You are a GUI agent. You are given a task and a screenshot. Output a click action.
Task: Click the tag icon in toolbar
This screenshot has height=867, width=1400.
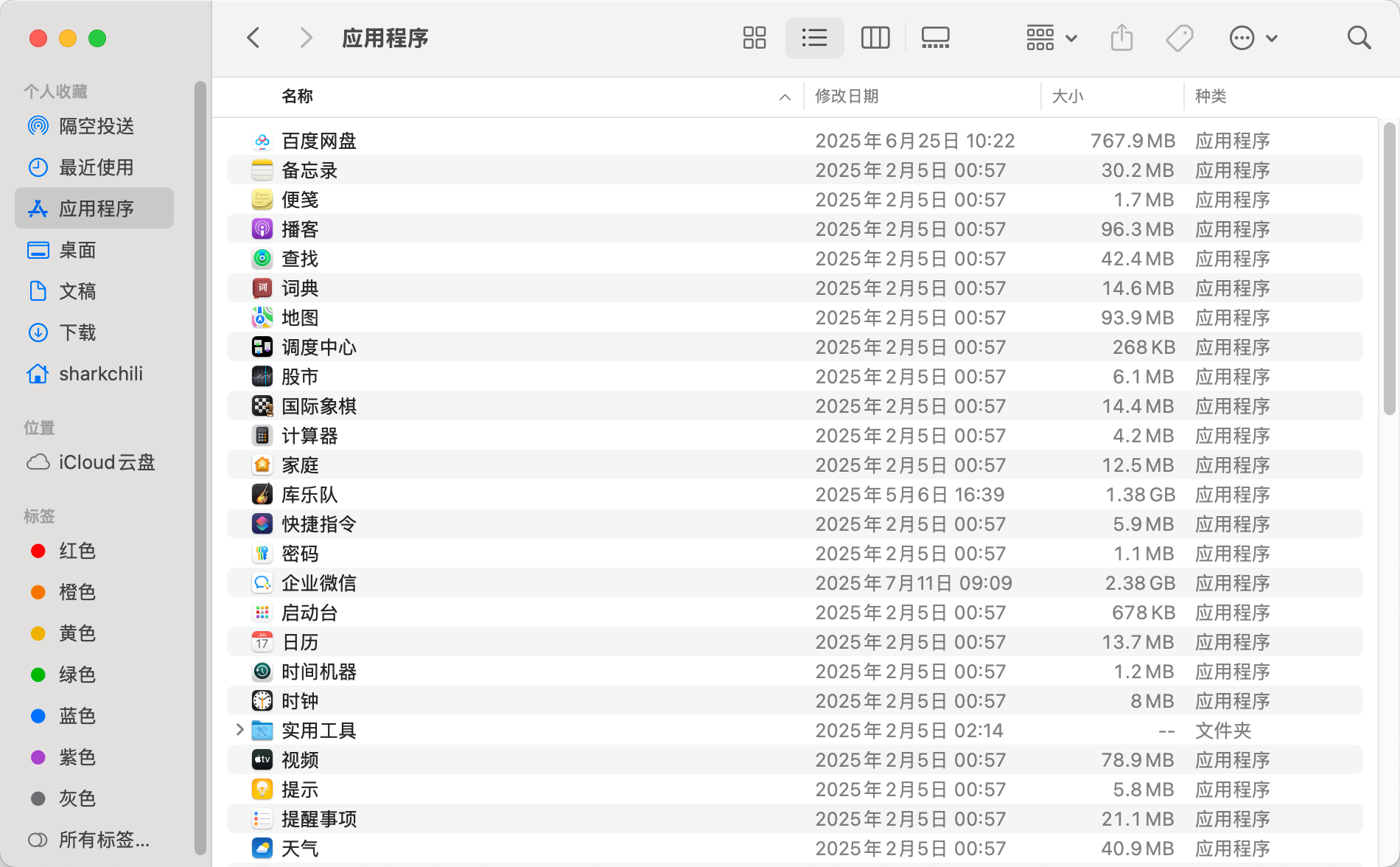coord(1179,38)
